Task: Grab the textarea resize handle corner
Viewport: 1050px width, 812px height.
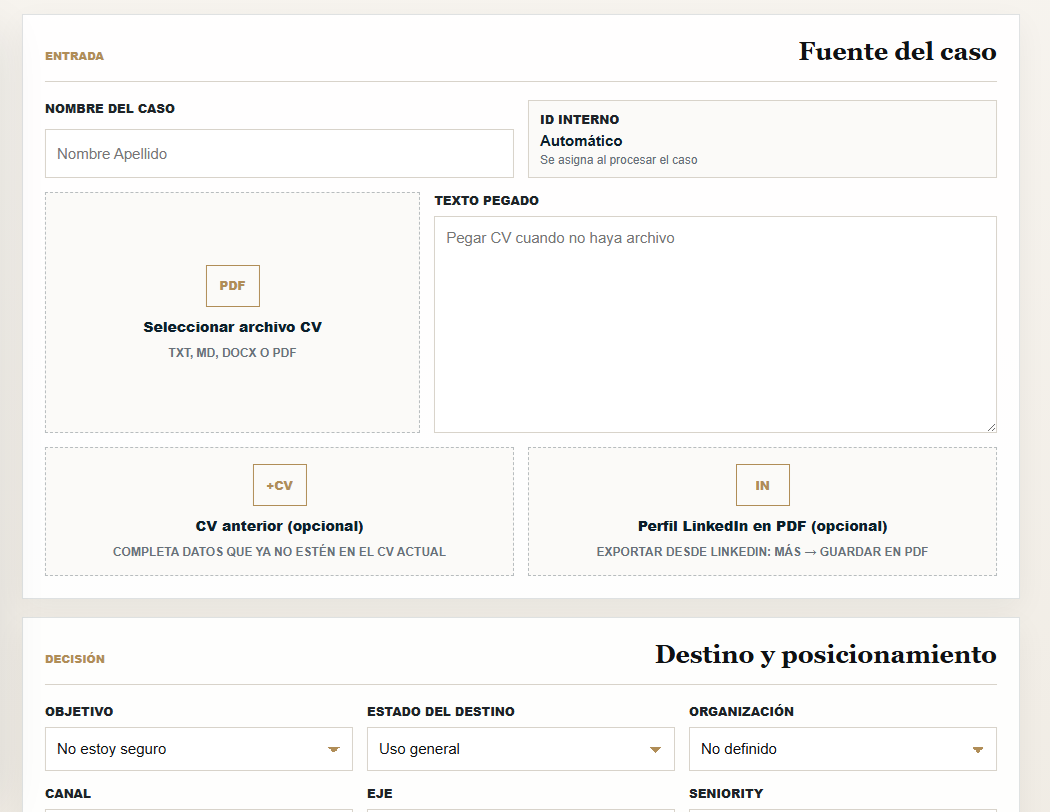Action: pyautogui.click(x=991, y=427)
